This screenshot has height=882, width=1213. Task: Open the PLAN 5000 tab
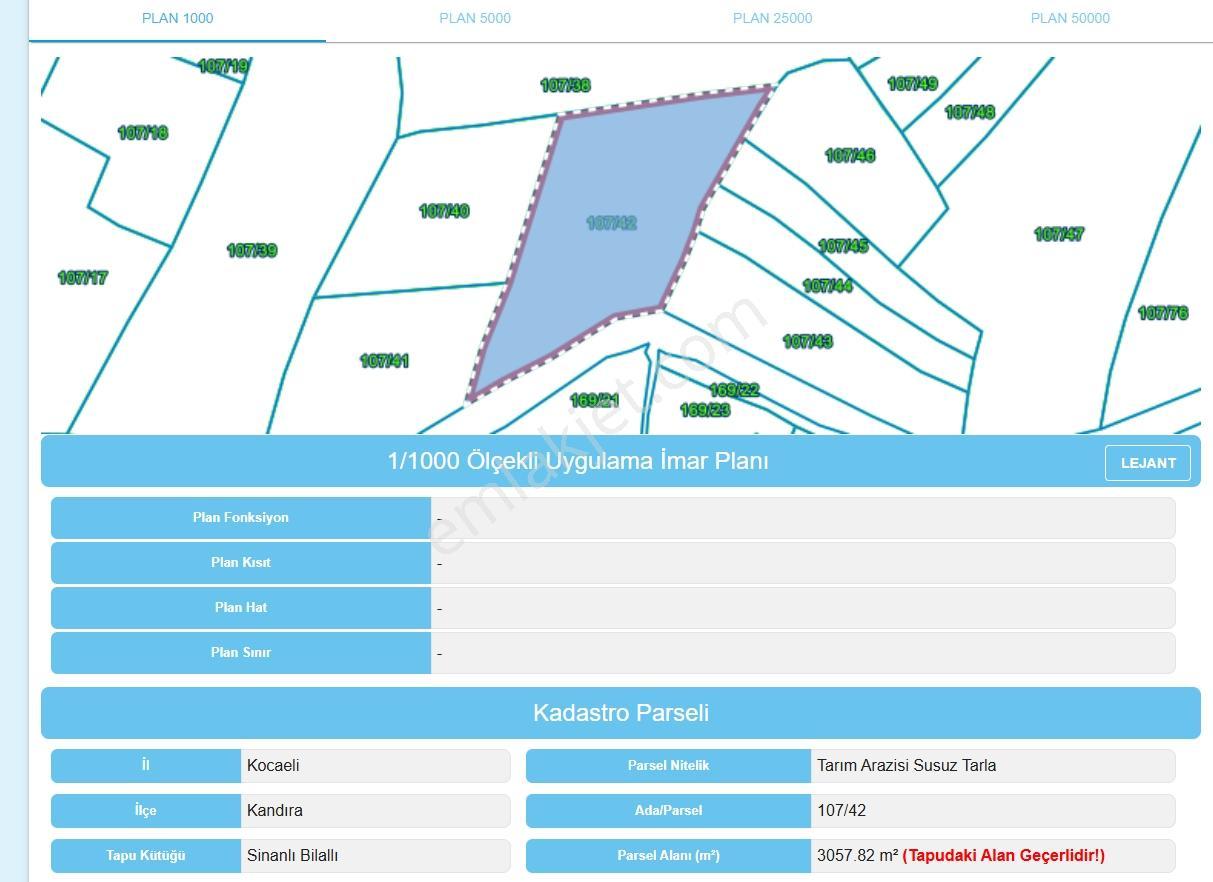475,18
